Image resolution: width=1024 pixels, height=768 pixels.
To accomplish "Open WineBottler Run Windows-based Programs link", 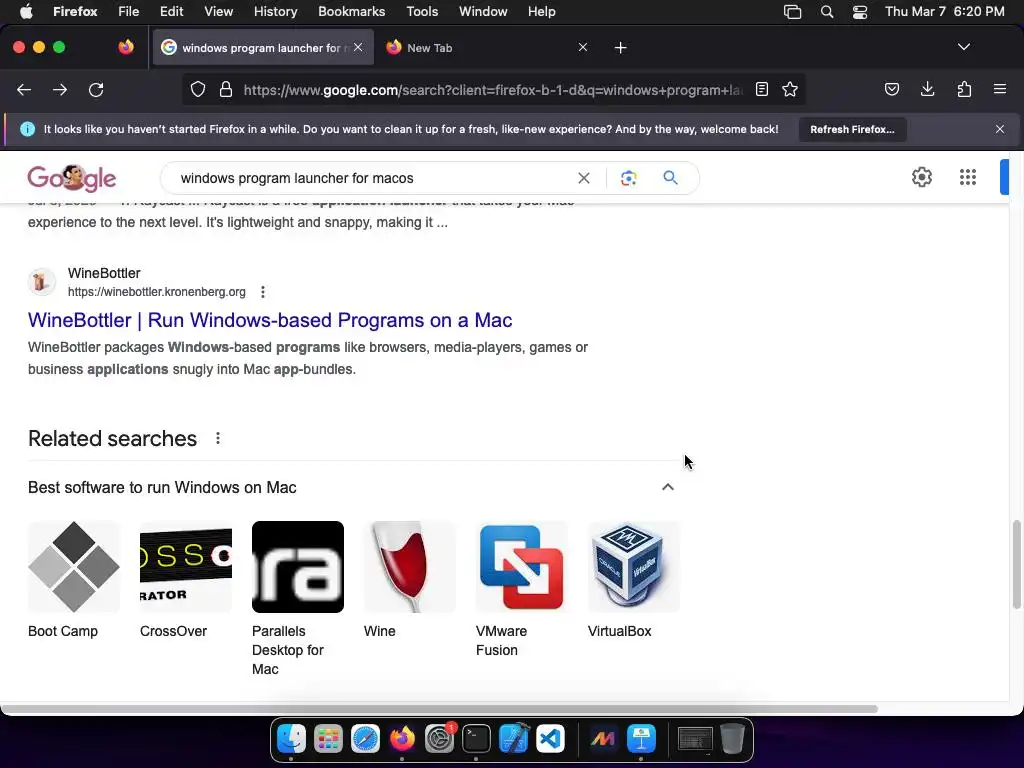I will 270,320.
